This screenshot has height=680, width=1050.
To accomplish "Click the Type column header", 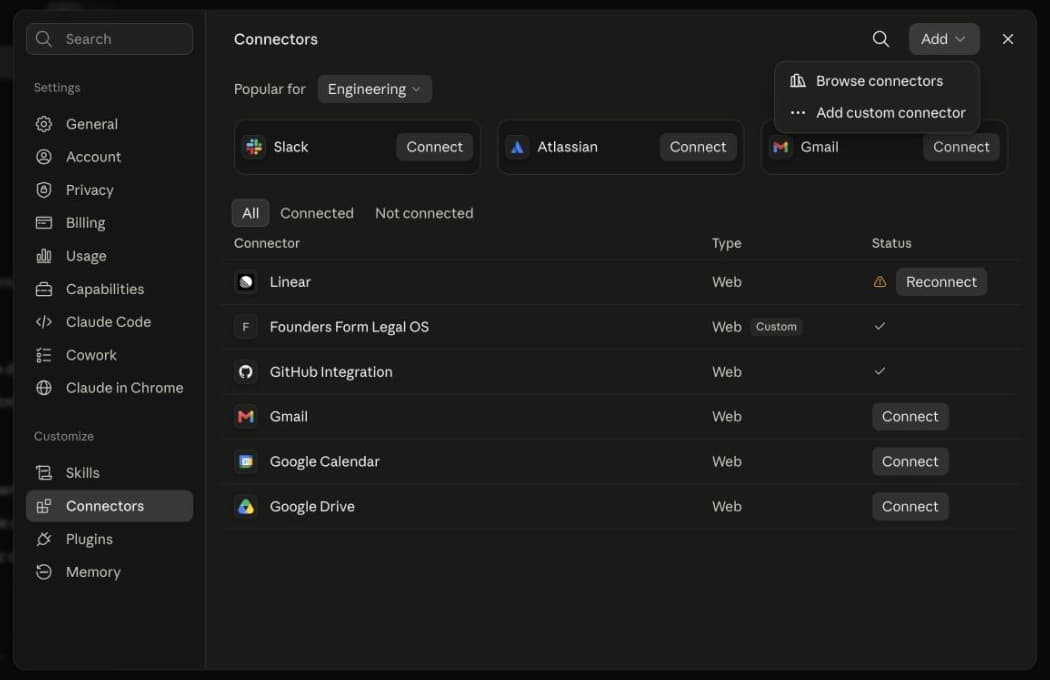I will pos(727,243).
